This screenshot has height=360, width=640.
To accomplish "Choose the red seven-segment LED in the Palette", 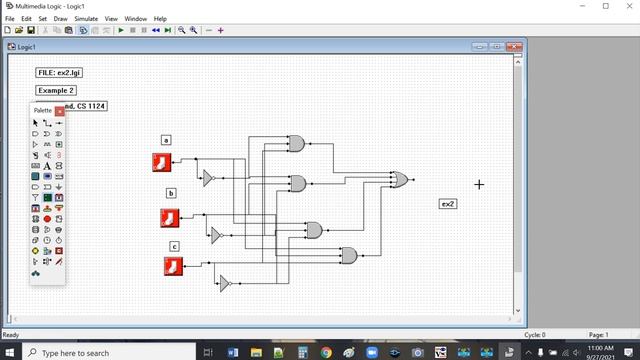I will point(59,155).
